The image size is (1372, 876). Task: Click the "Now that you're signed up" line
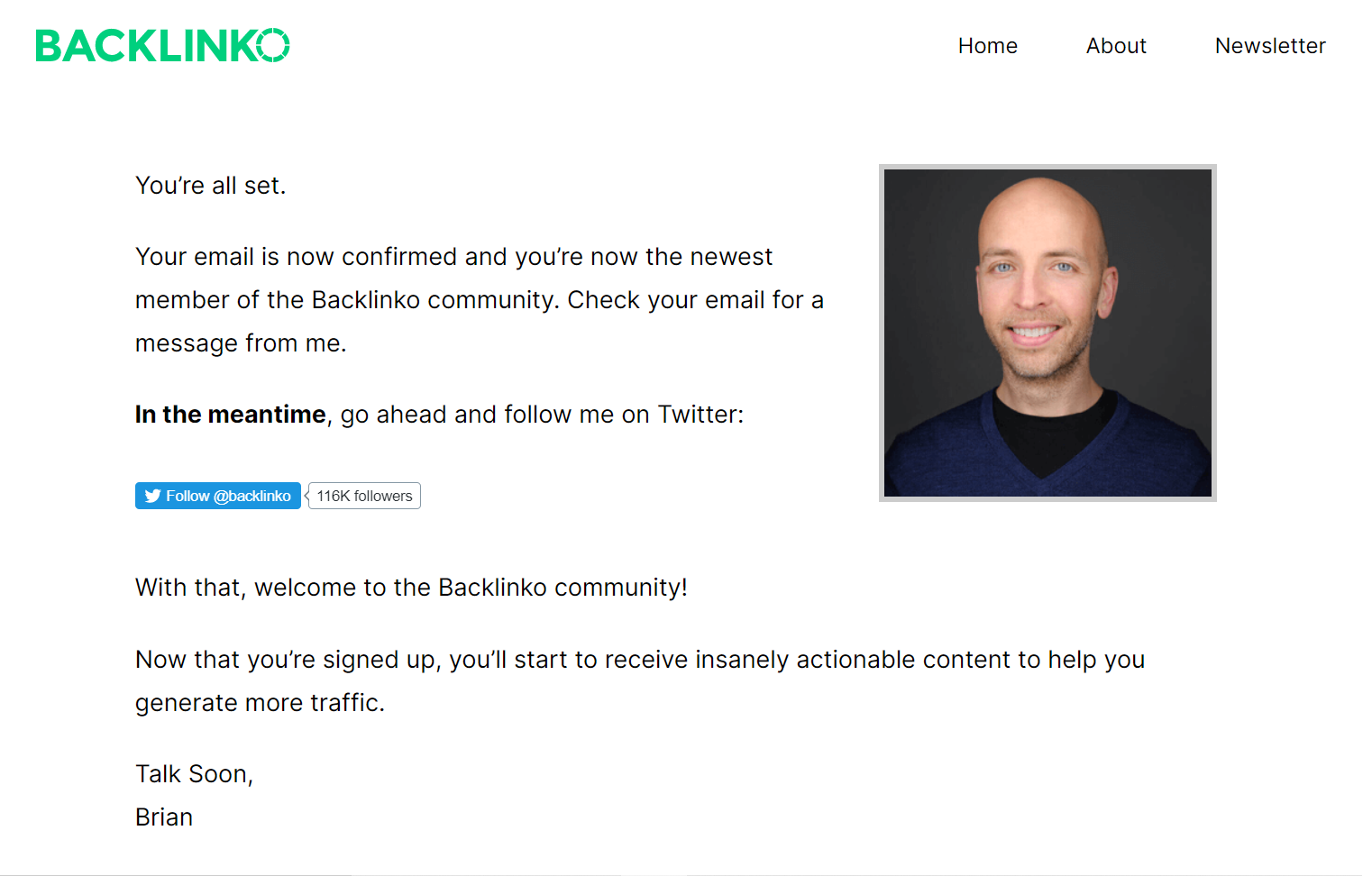[639, 660]
